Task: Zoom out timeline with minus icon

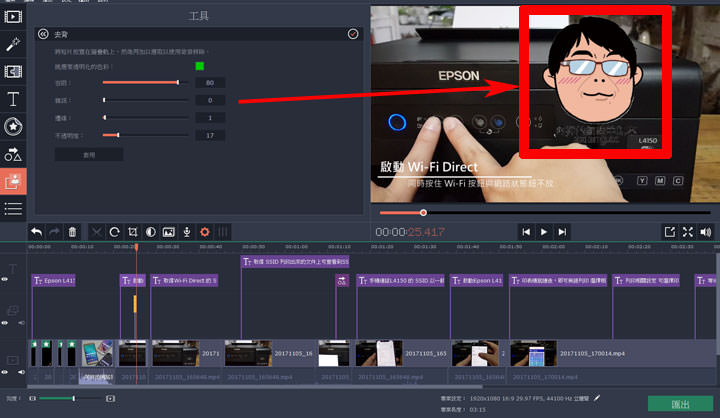Action: click(33, 398)
